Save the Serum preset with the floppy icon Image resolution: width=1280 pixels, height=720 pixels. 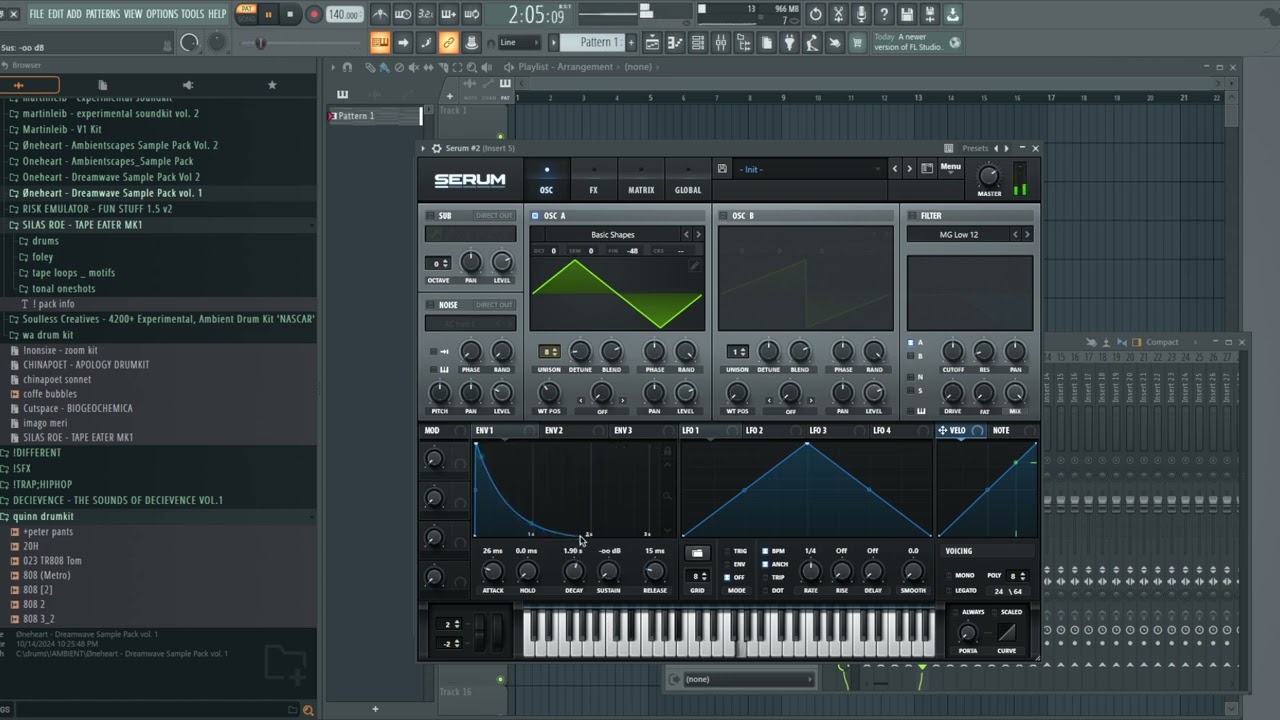click(x=722, y=169)
